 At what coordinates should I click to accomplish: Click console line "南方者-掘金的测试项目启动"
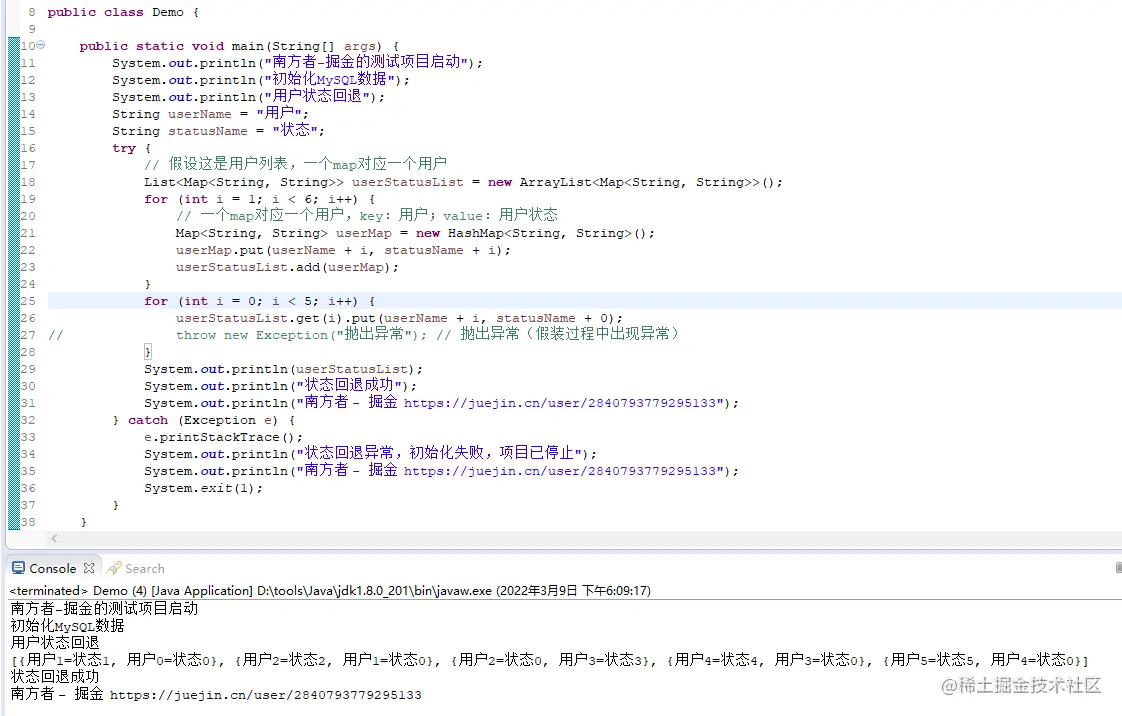(x=104, y=609)
